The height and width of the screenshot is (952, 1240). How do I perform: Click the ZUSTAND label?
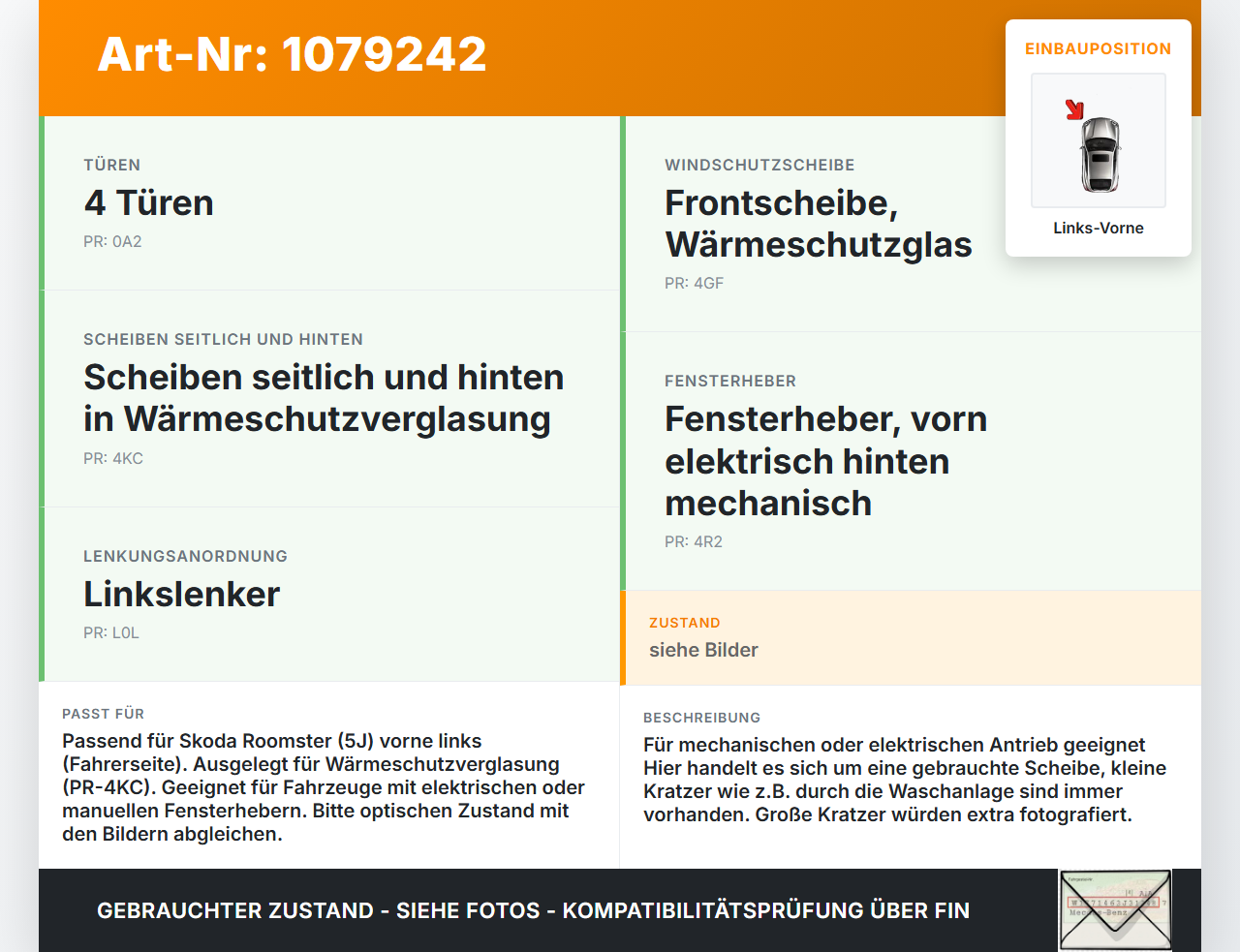click(685, 623)
